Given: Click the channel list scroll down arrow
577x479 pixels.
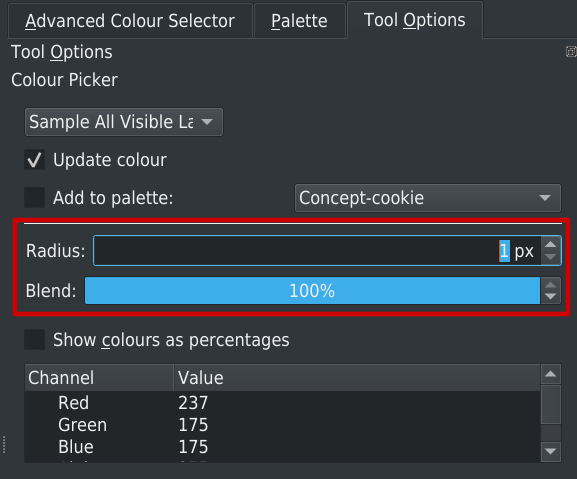Looking at the screenshot, I should (551, 451).
